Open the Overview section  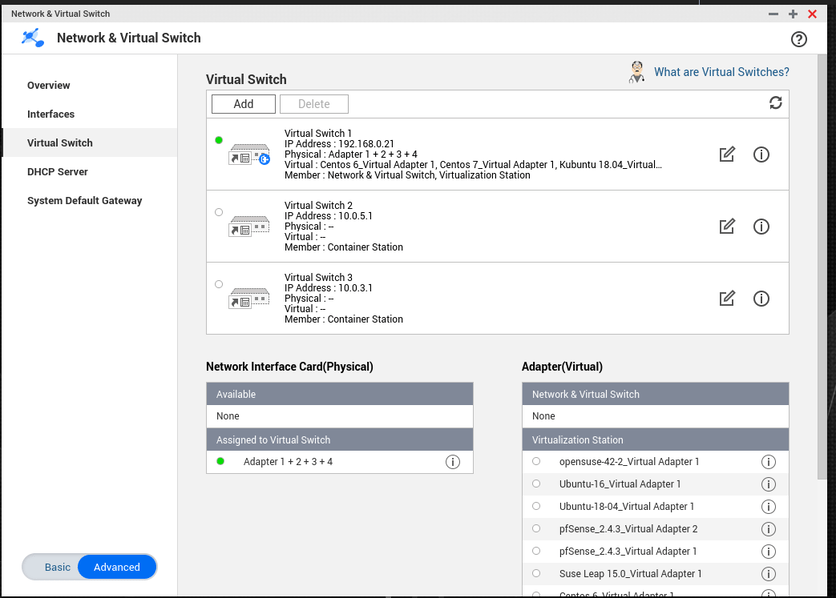click(x=49, y=86)
